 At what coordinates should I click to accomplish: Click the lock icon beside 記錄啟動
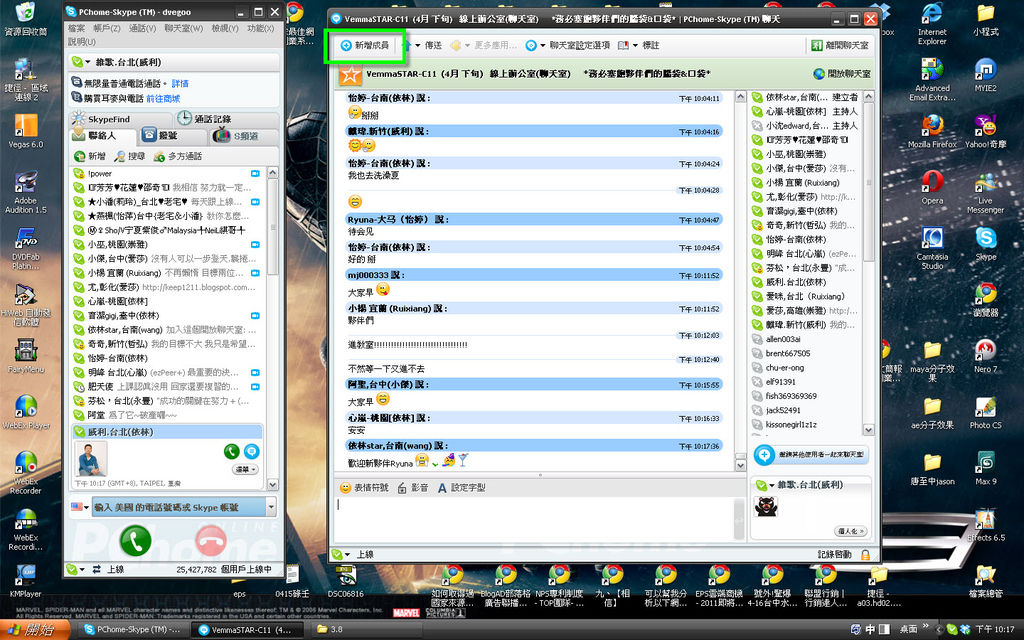click(x=865, y=554)
